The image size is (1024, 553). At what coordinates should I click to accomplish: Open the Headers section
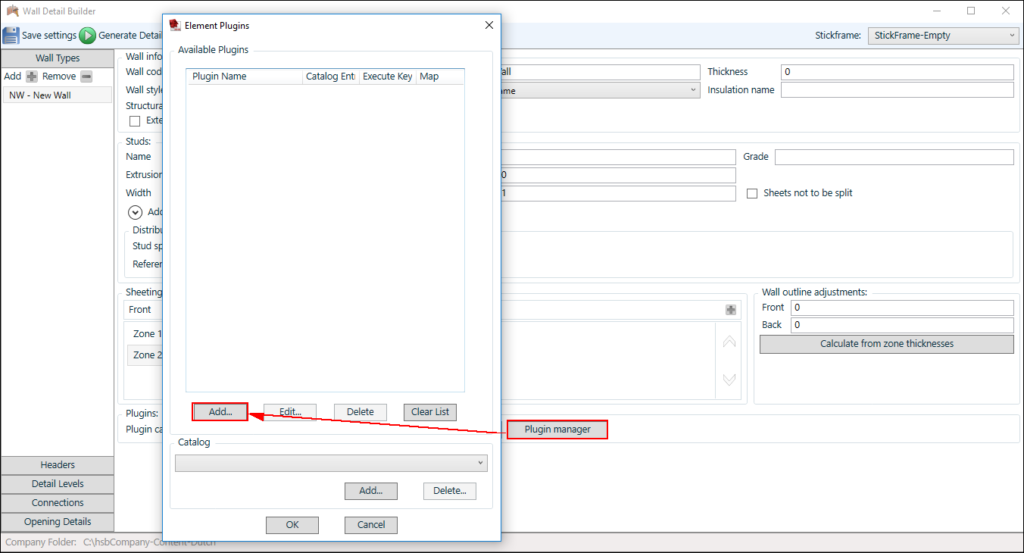click(x=57, y=465)
